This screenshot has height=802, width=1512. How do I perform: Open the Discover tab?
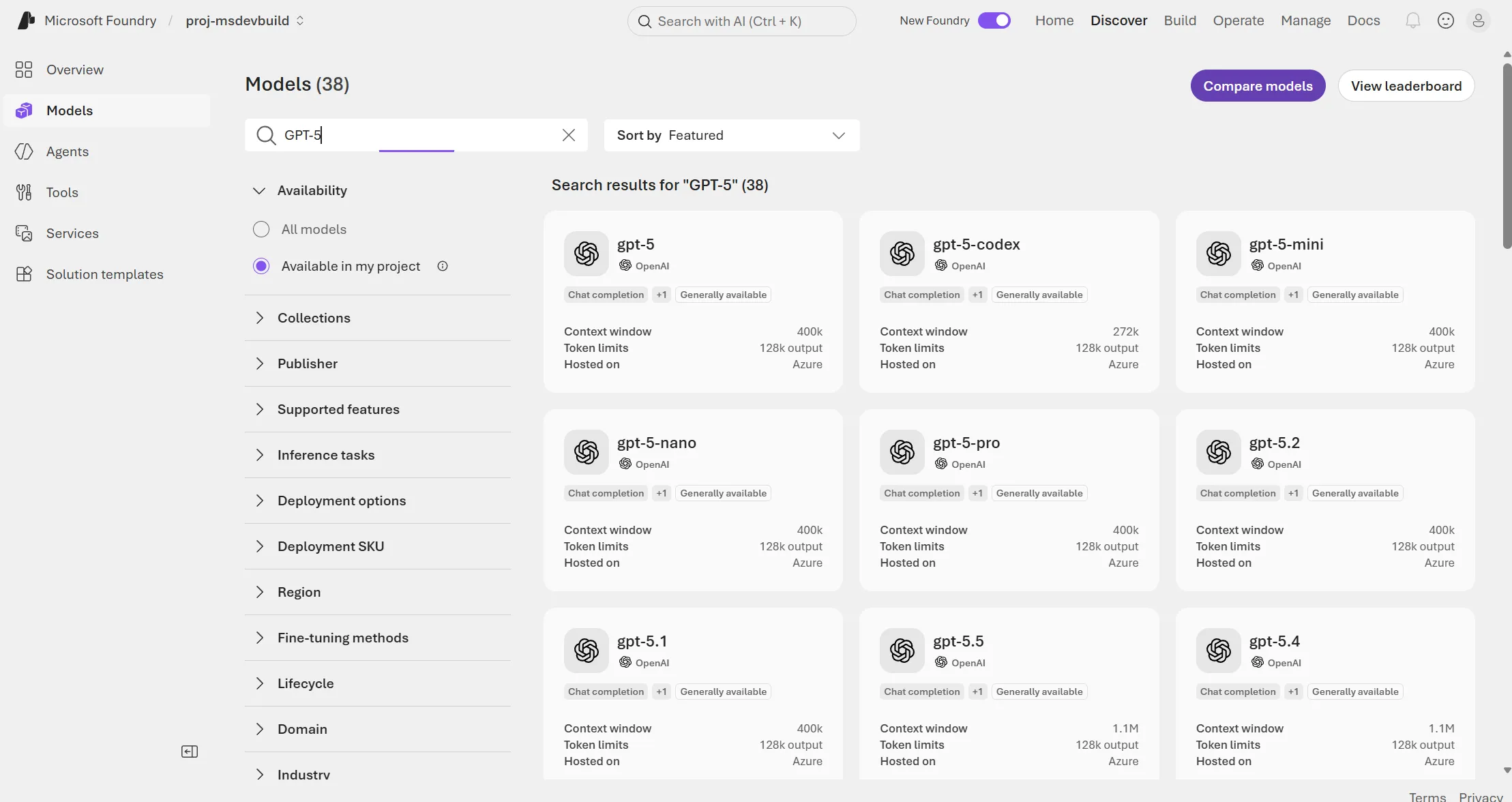click(x=1118, y=20)
